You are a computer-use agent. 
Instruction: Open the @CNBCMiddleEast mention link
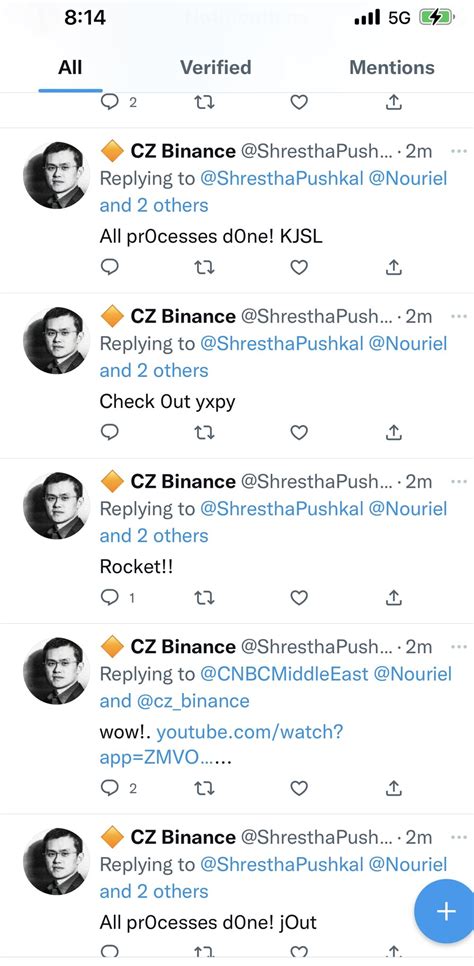tap(284, 674)
